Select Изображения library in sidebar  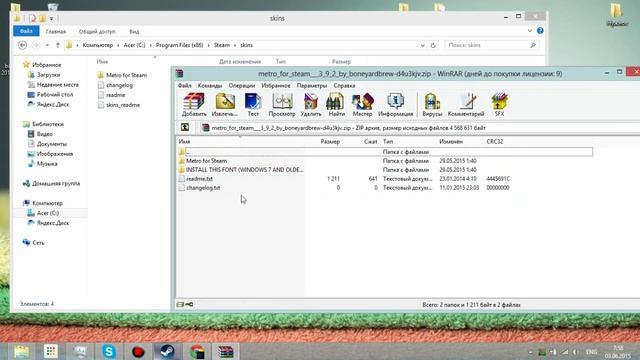pyautogui.click(x=55, y=154)
